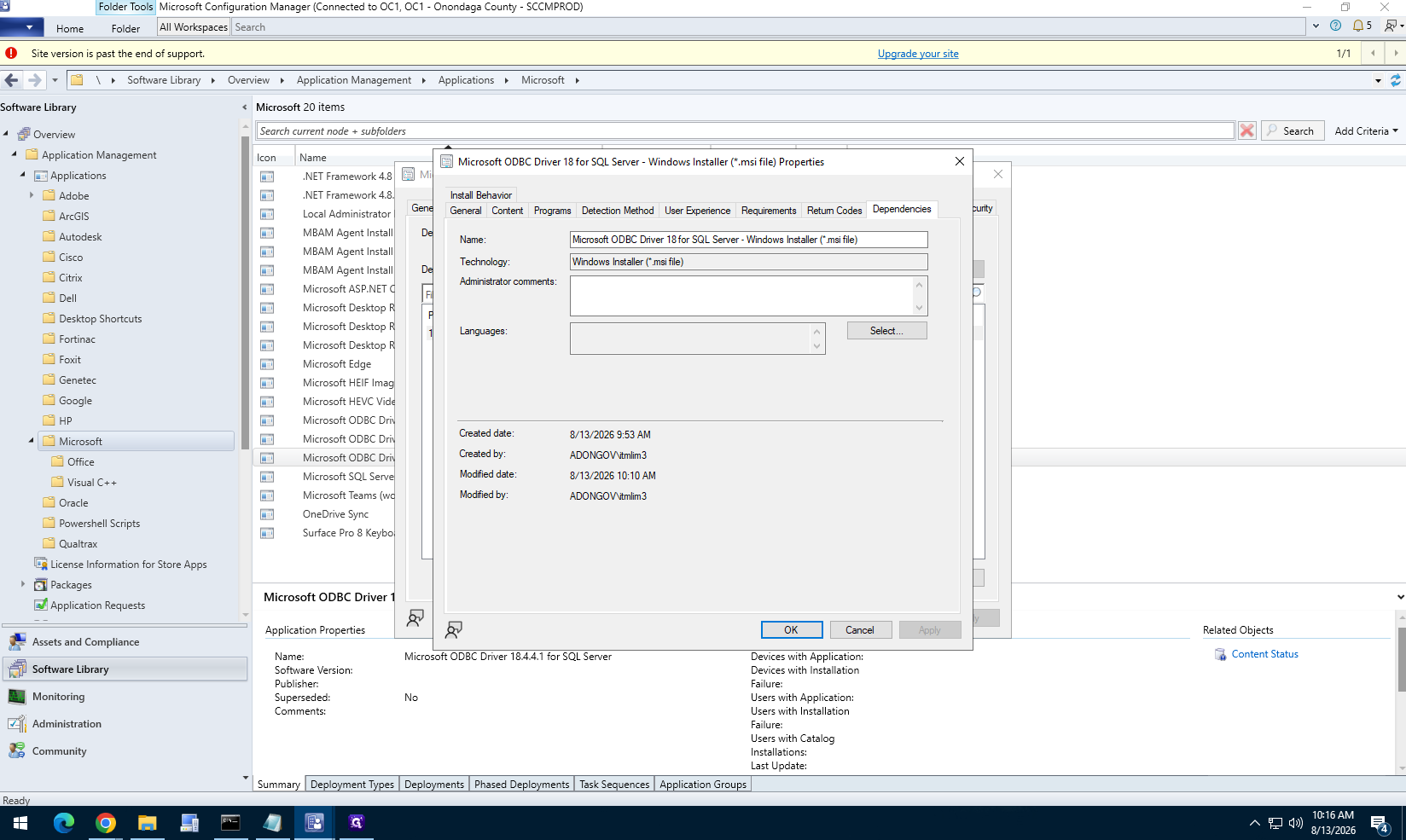Open the Programs tab
The image size is (1406, 840).
pyautogui.click(x=553, y=211)
